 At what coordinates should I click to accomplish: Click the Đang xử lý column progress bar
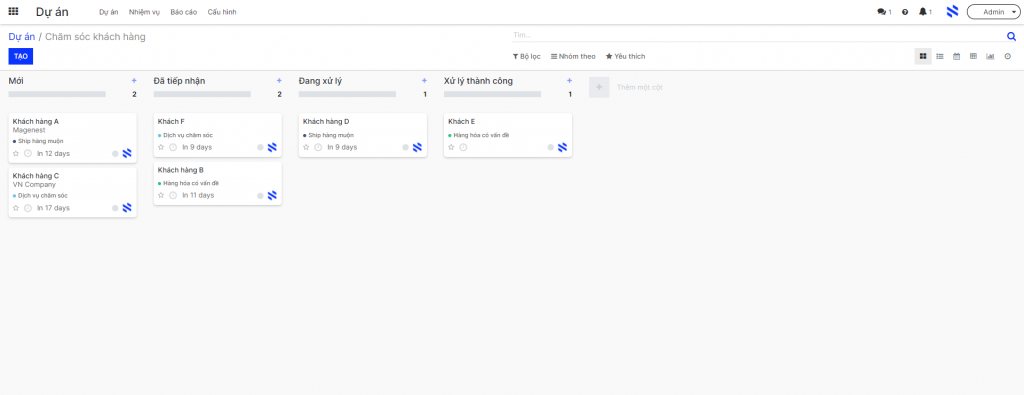tap(347, 94)
